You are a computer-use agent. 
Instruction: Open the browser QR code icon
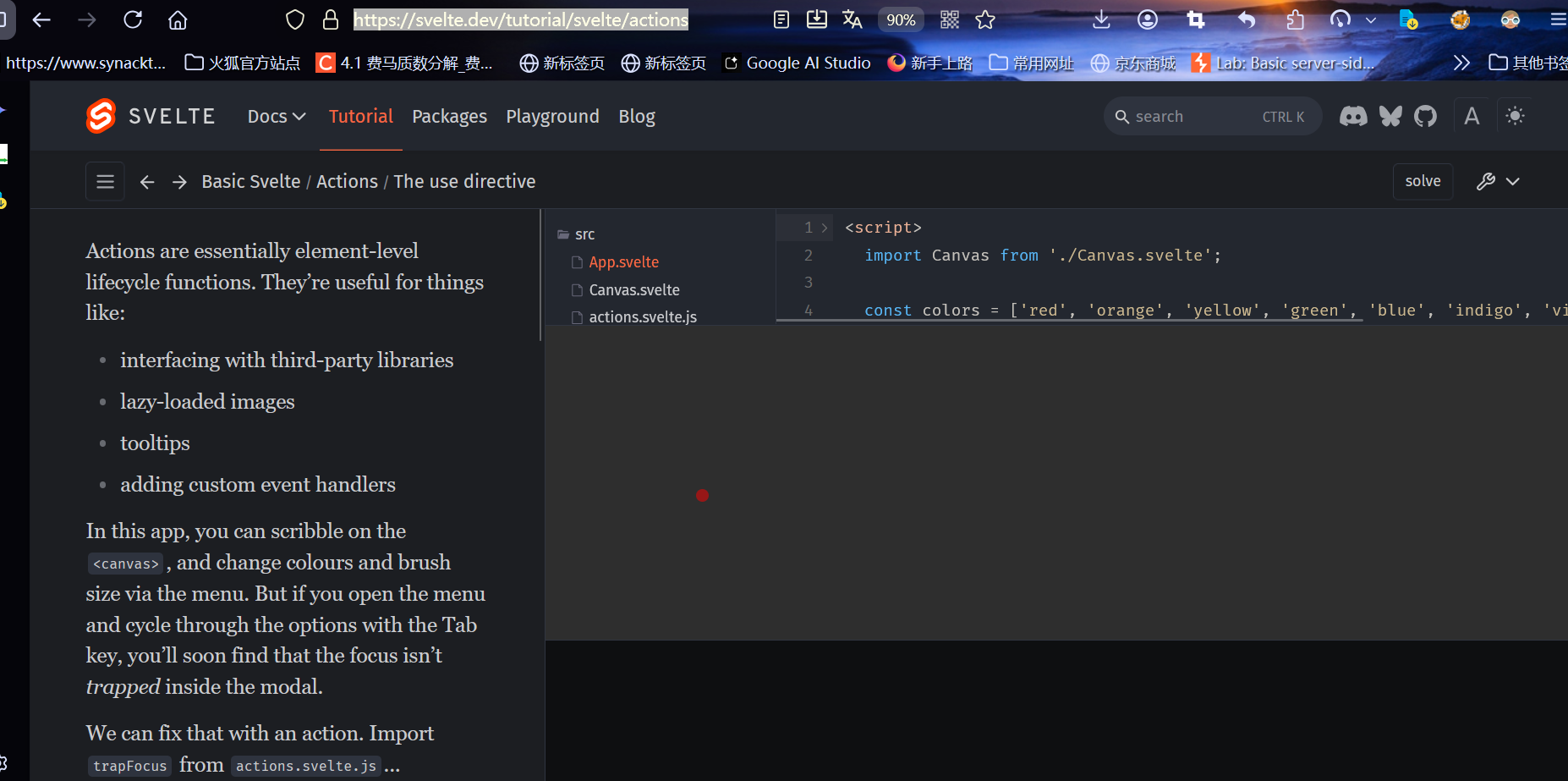pyautogui.click(x=950, y=20)
